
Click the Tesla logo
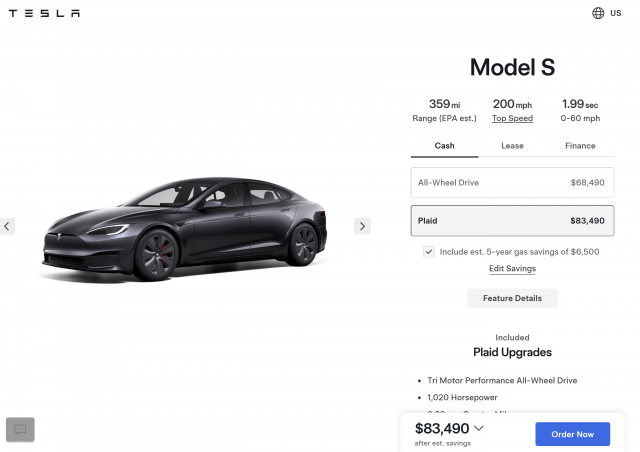45,13
